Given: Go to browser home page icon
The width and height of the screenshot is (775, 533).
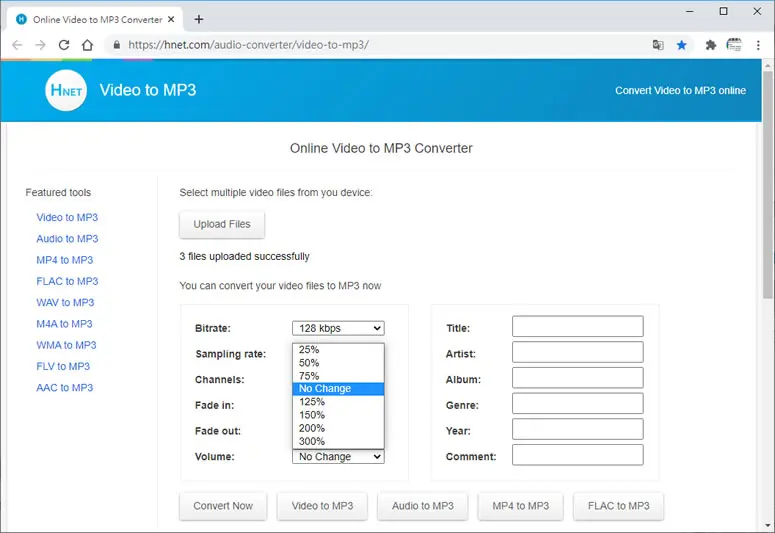Looking at the screenshot, I should point(87,45).
